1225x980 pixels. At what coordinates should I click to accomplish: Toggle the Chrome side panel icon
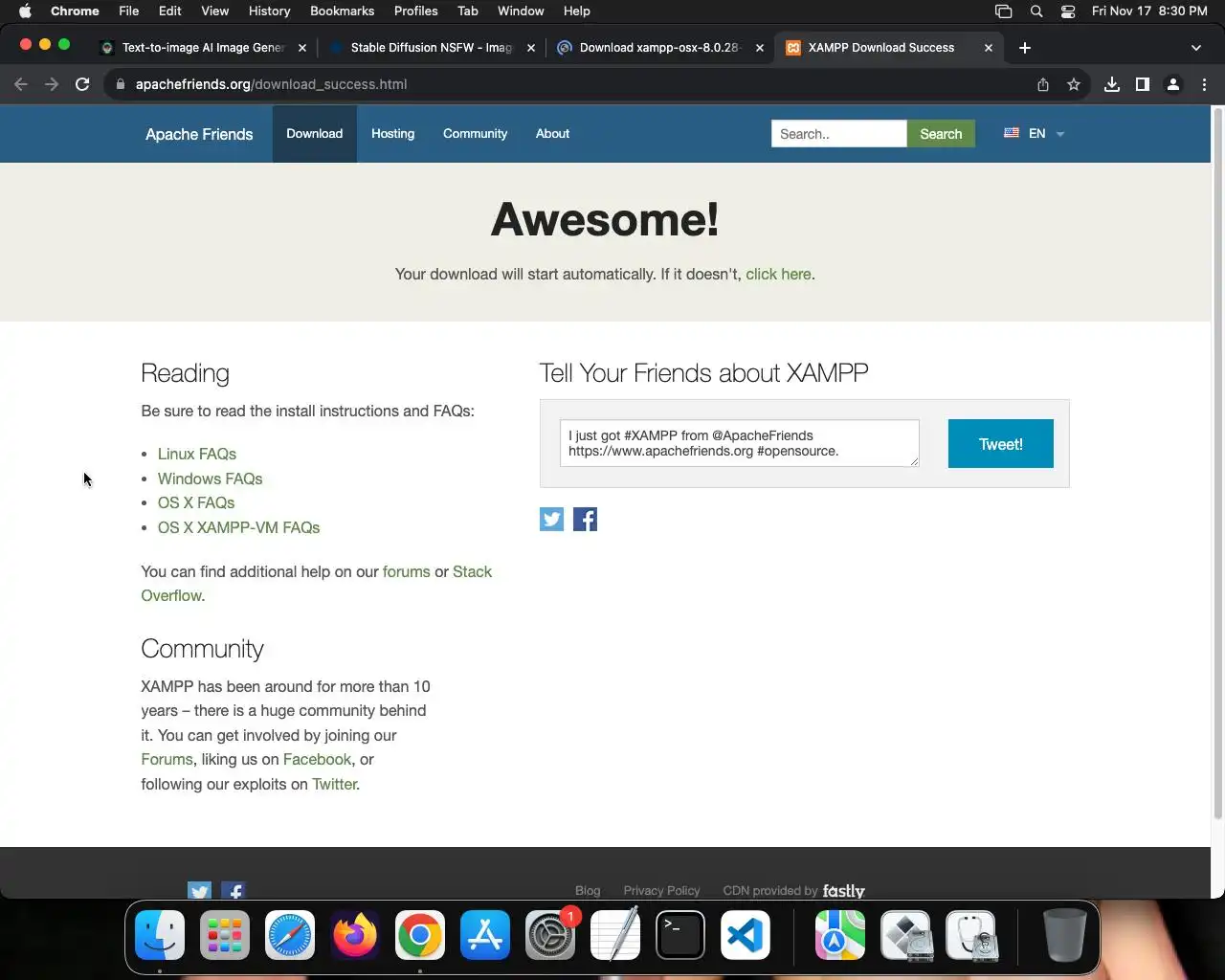pyautogui.click(x=1142, y=84)
